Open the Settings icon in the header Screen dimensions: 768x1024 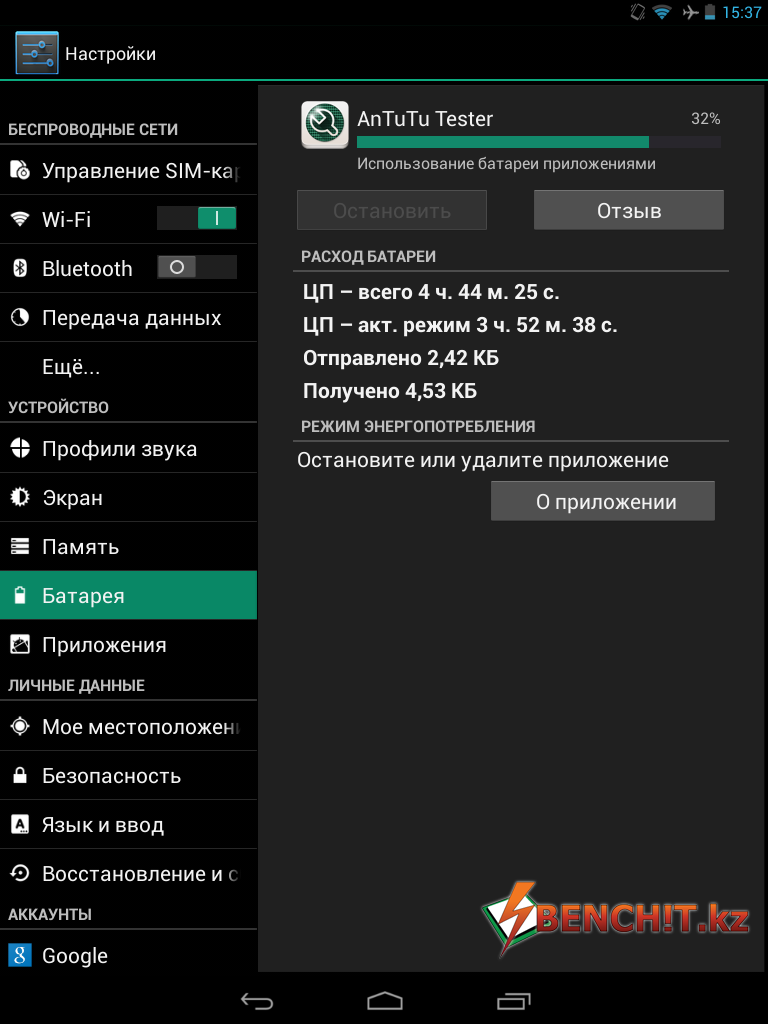pyautogui.click(x=37, y=53)
